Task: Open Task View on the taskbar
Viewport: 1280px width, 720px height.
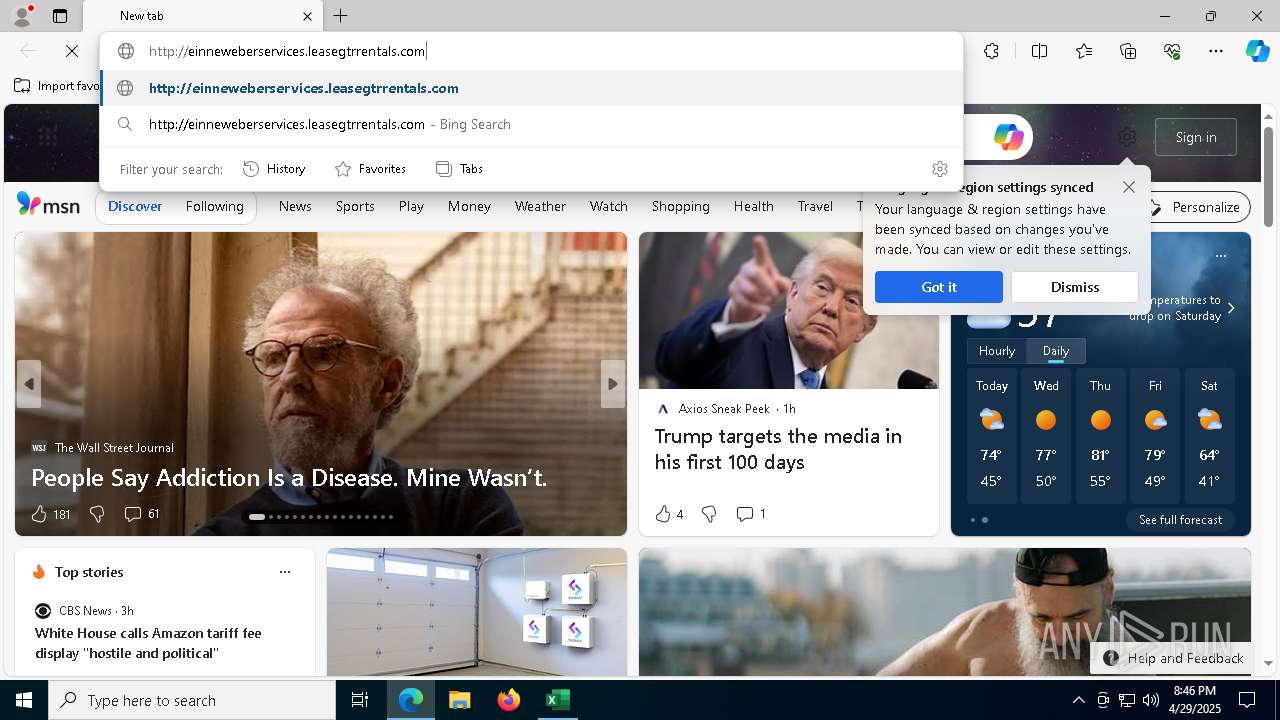Action: 360,700
